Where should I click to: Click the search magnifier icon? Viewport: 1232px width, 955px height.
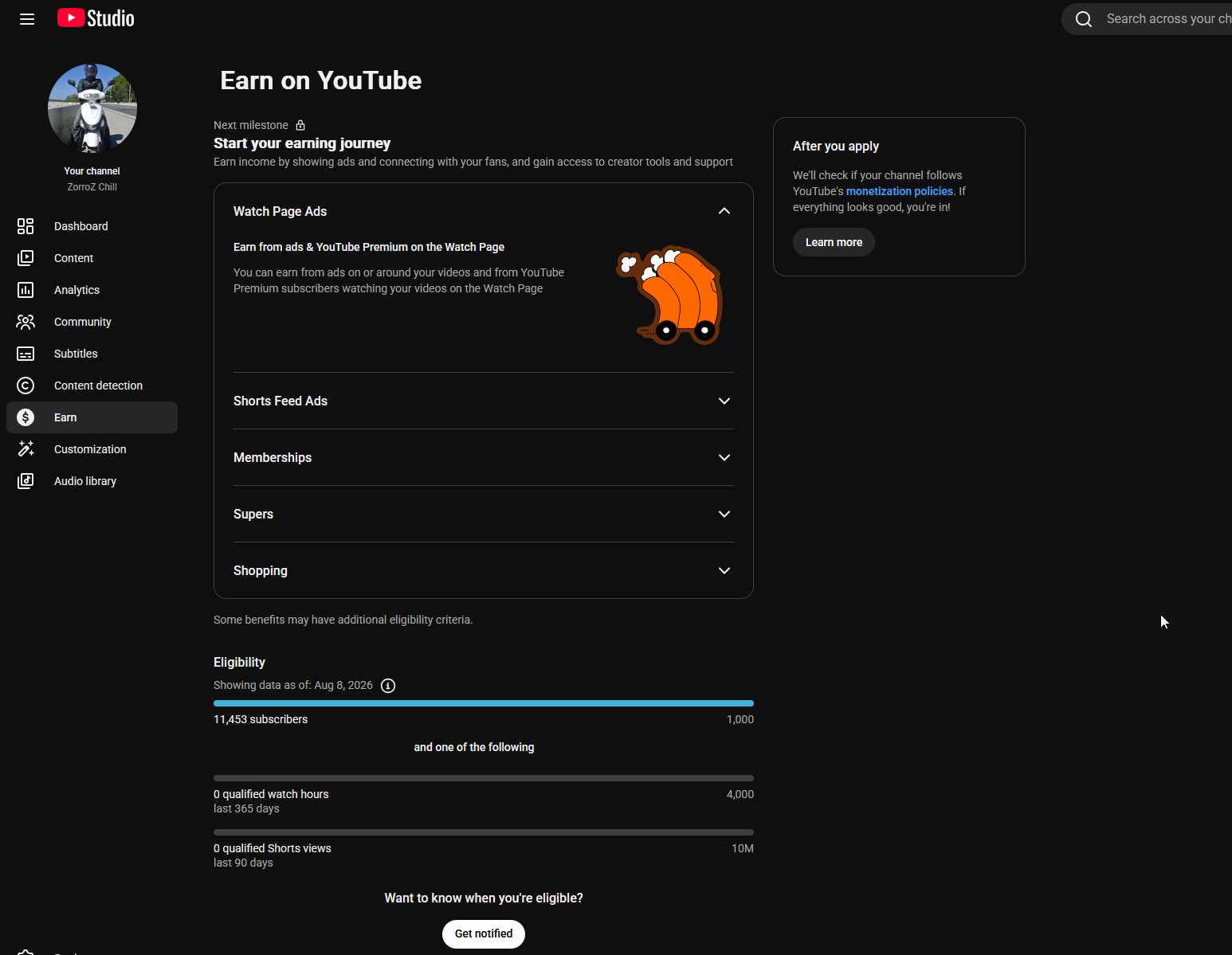(x=1084, y=19)
